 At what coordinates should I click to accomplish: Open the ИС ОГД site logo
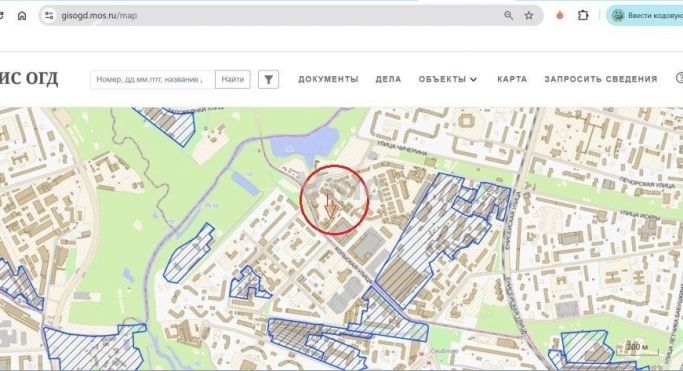pyautogui.click(x=29, y=79)
